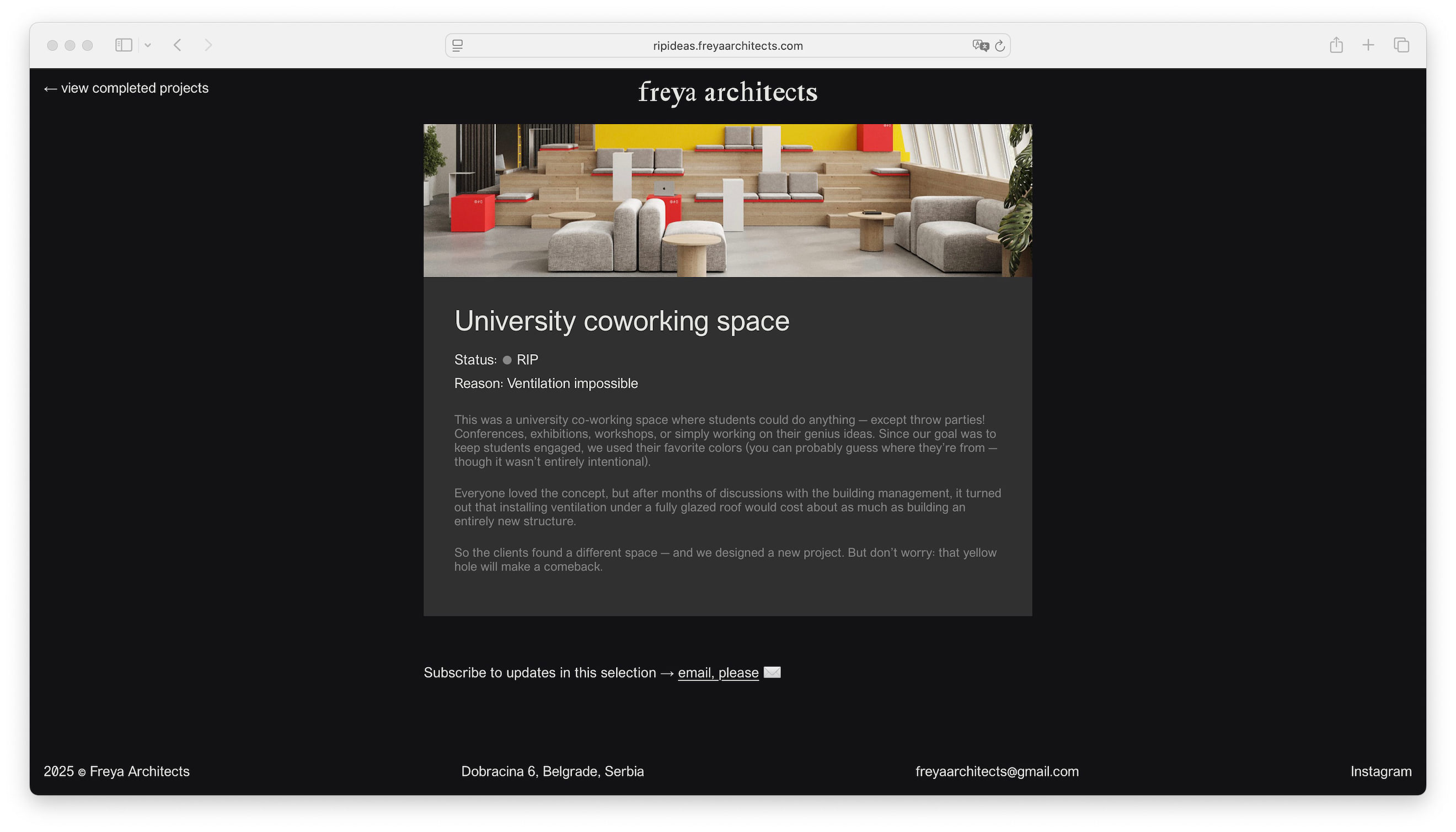Reload the page with refresh icon
Viewport: 1456px width, 832px height.
coord(1000,46)
